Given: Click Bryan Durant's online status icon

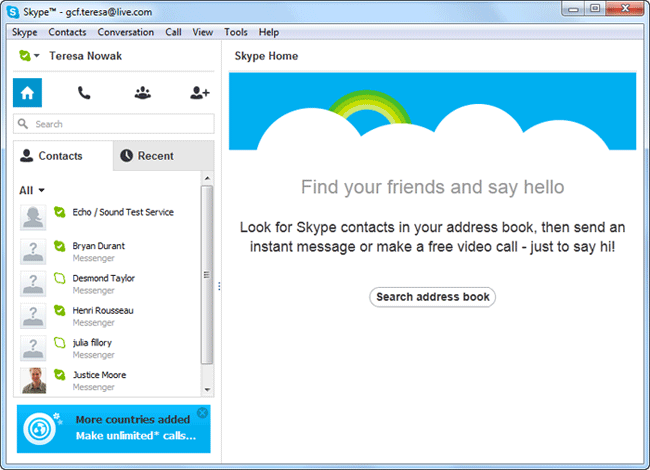Looking at the screenshot, I should (x=60, y=246).
